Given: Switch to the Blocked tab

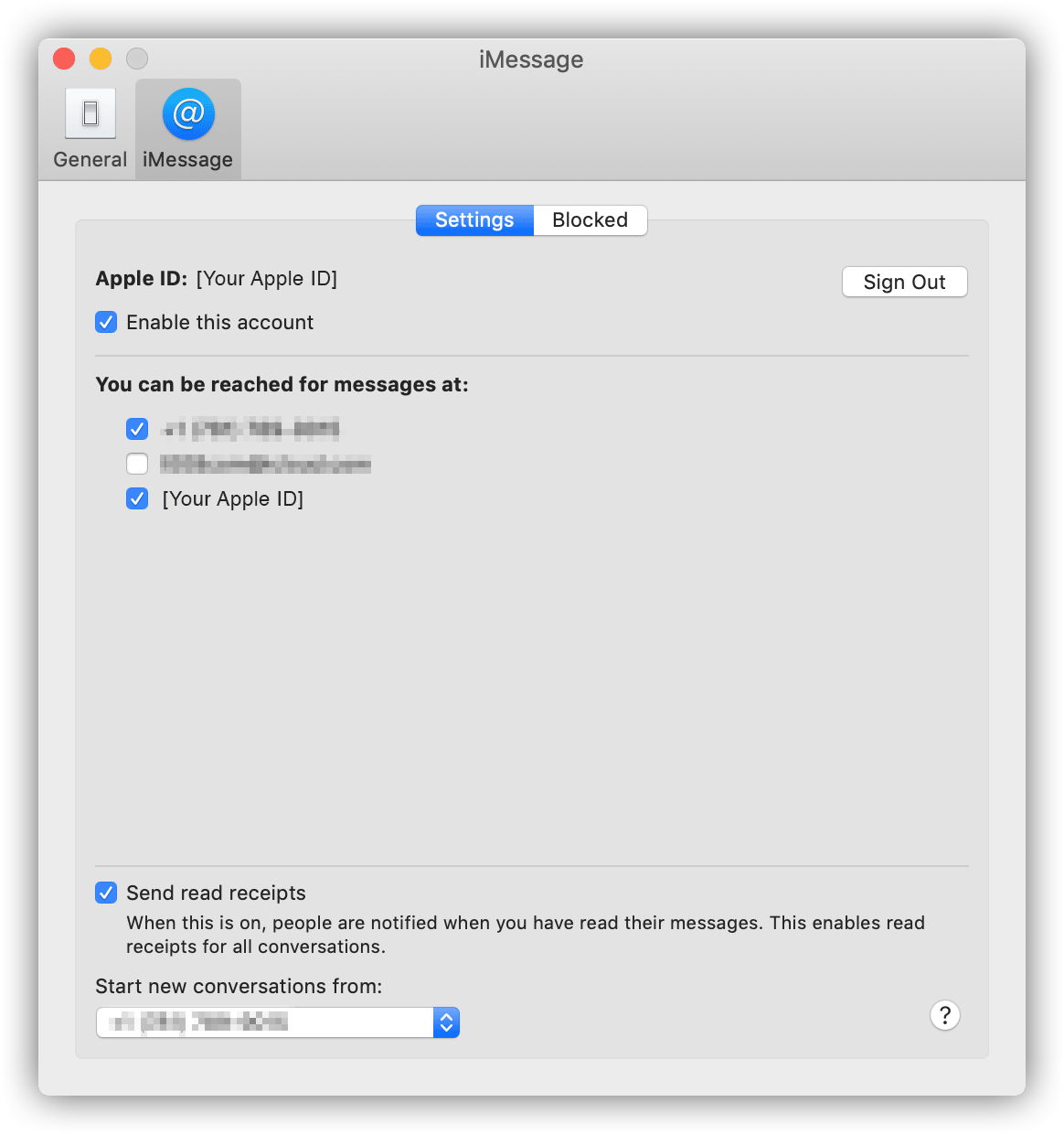Looking at the screenshot, I should point(591,220).
